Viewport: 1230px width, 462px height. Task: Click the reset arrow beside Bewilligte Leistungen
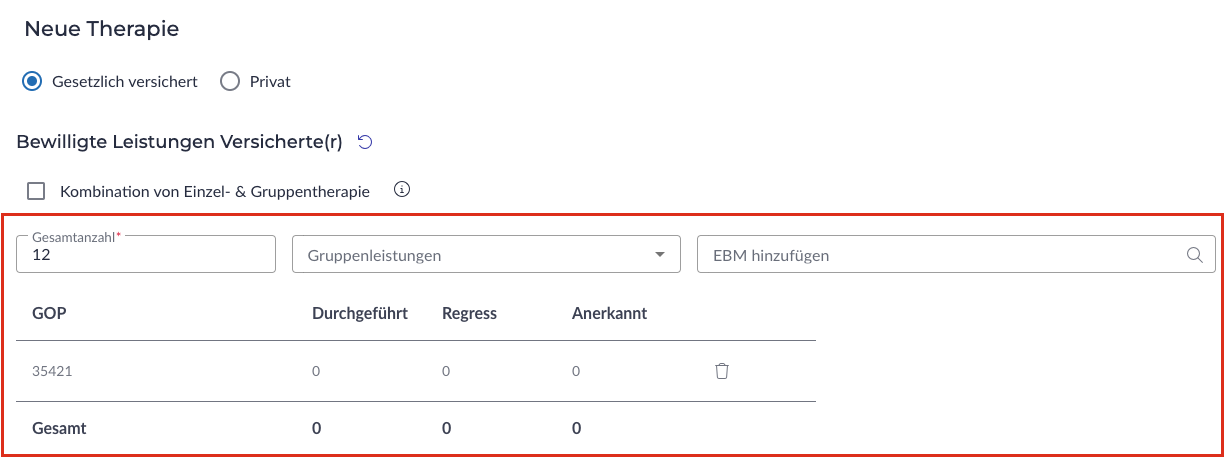(x=365, y=142)
